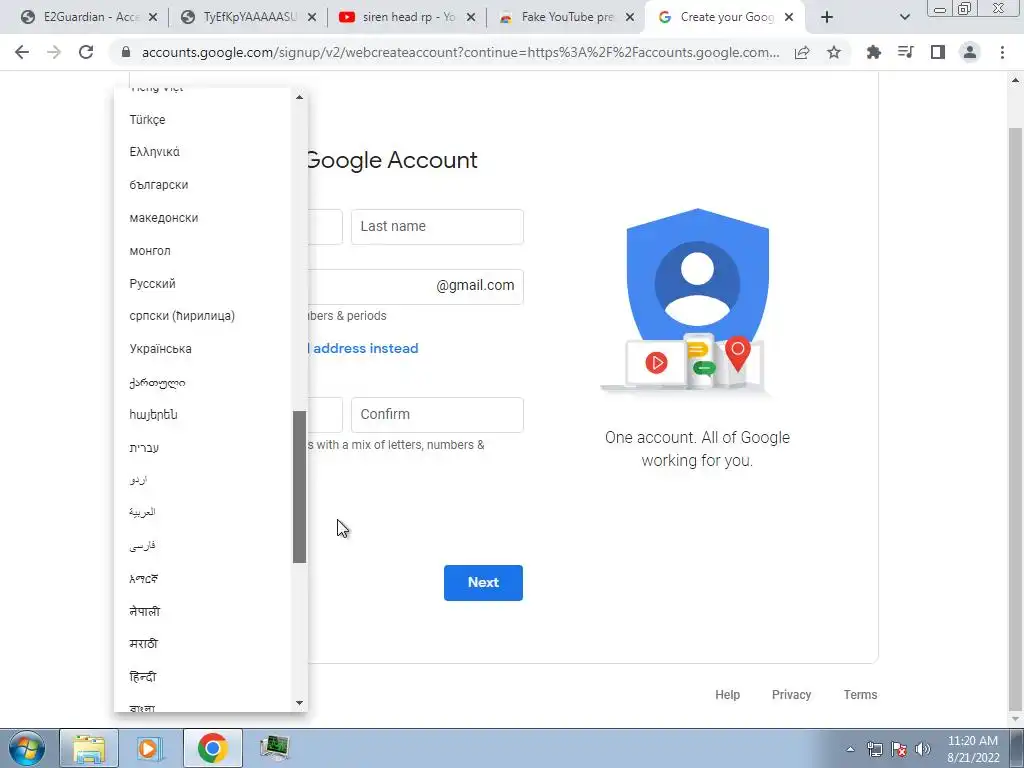The image size is (1024, 768).
Task: View site info via the lock icon
Action: pyautogui.click(x=126, y=52)
